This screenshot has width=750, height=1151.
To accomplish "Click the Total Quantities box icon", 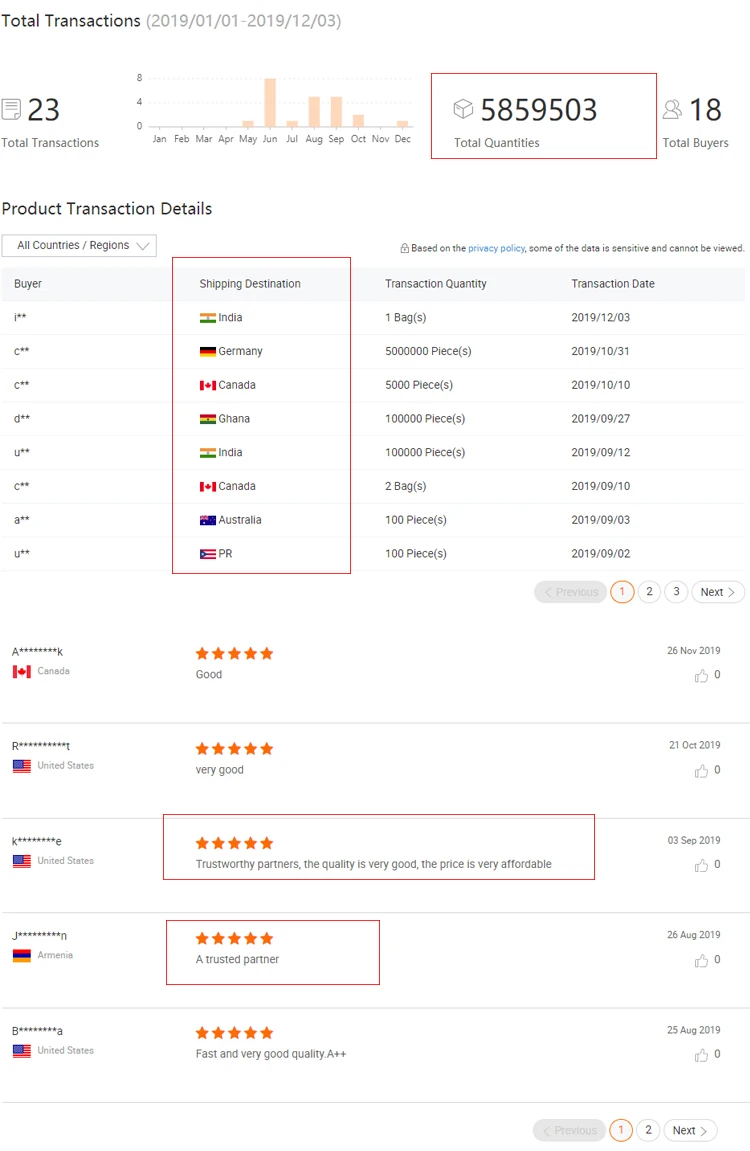I will point(463,109).
